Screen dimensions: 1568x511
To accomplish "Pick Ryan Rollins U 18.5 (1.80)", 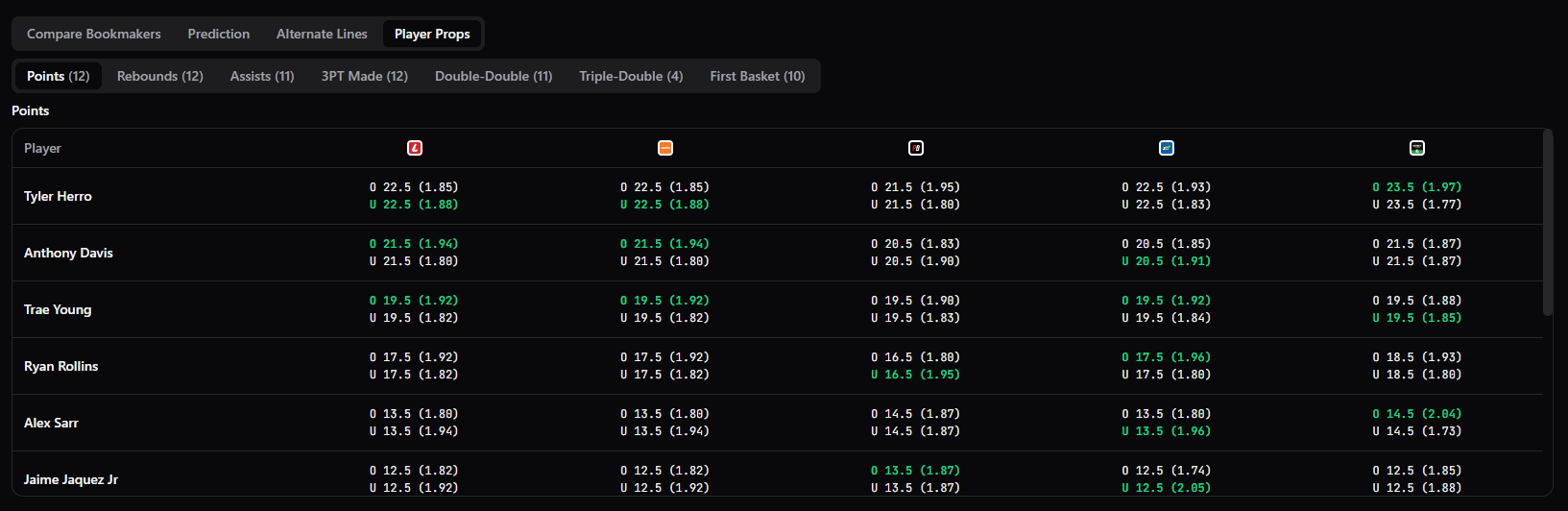I will 1417,375.
